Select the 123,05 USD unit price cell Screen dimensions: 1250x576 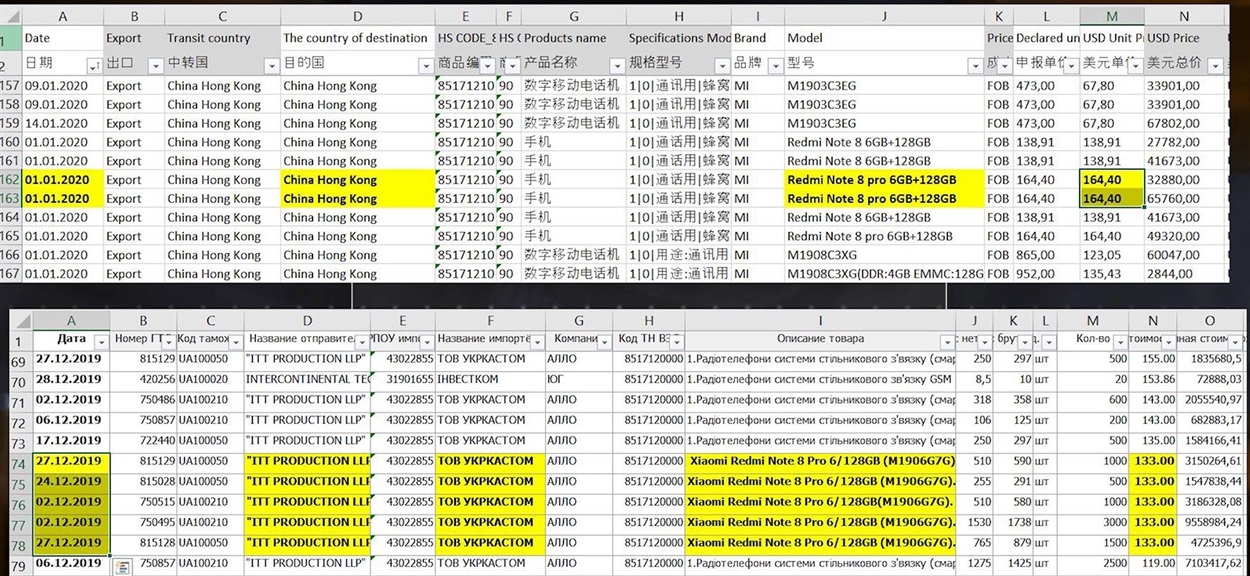tap(1112, 255)
